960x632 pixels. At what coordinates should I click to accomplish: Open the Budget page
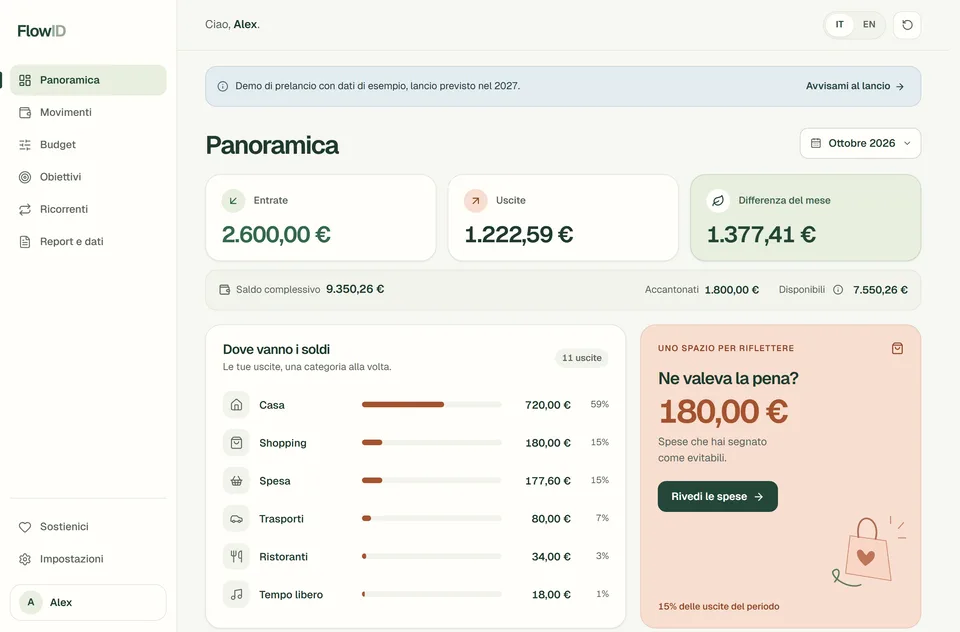click(88, 145)
